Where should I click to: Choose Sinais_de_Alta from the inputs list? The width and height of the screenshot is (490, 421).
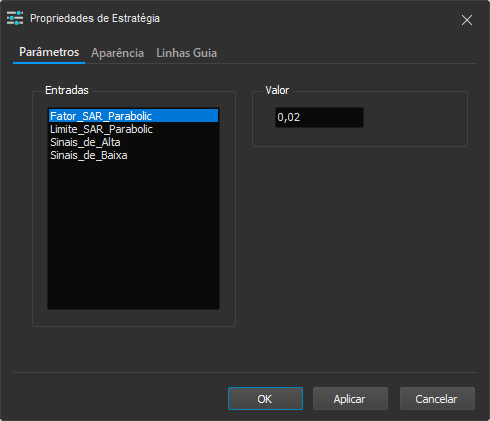(133, 142)
